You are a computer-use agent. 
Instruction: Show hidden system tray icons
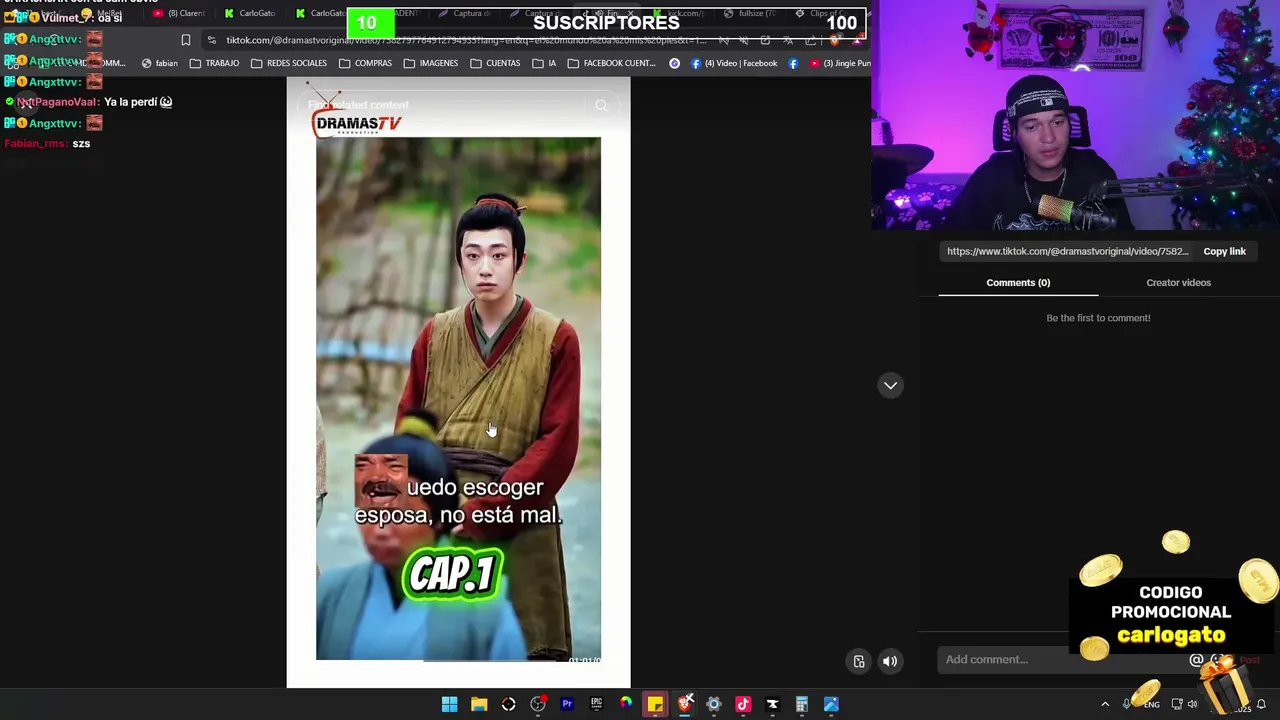tap(1105, 704)
